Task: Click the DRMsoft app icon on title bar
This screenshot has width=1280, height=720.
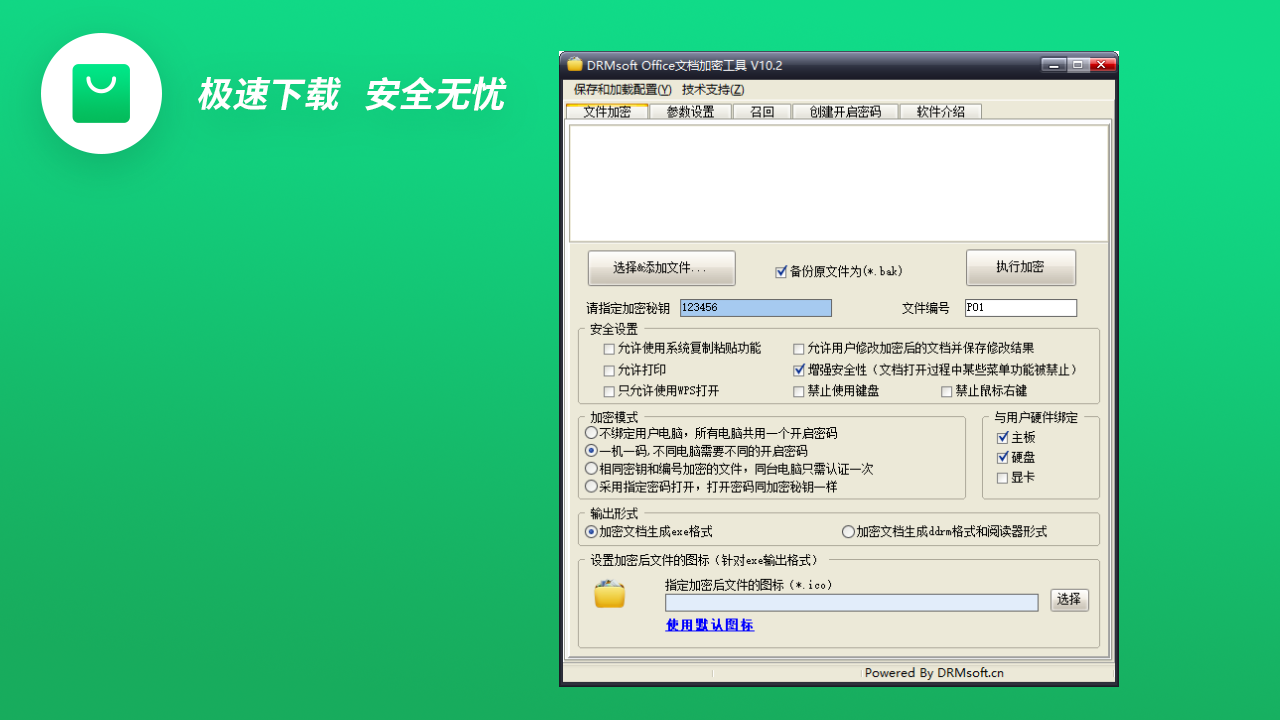Action: coord(573,64)
